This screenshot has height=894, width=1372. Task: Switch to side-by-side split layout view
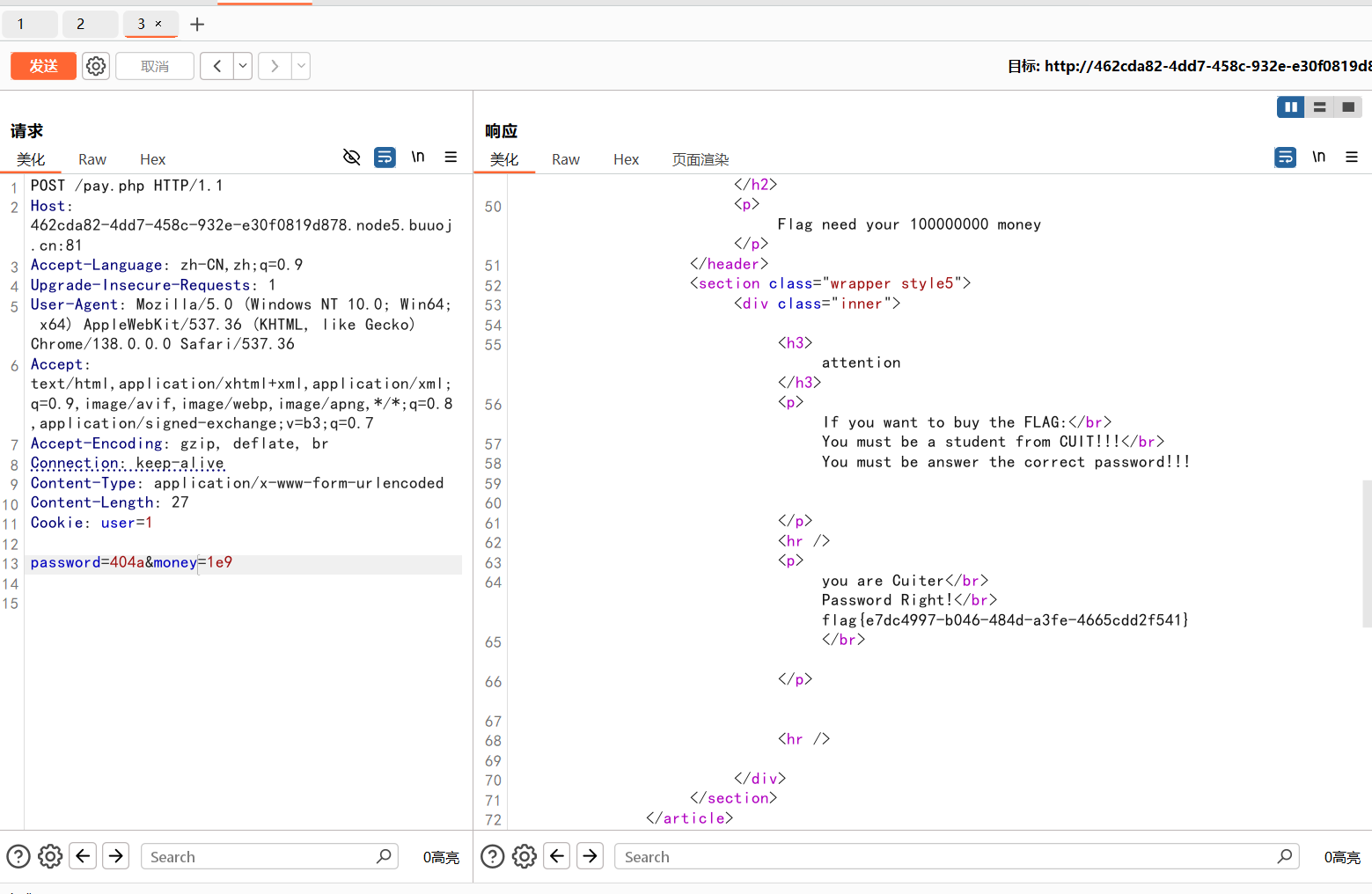tap(1290, 107)
